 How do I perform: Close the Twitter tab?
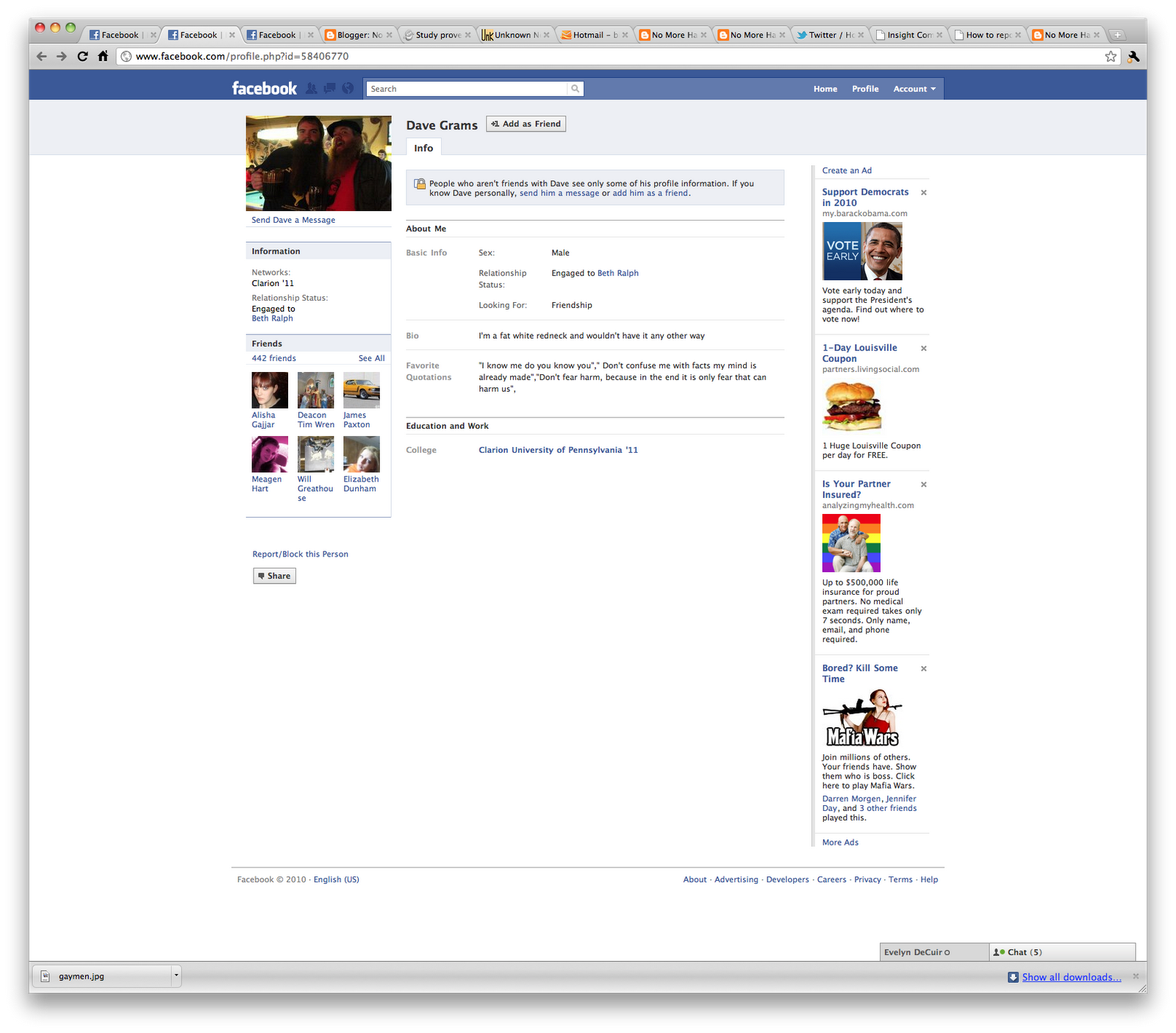861,35
